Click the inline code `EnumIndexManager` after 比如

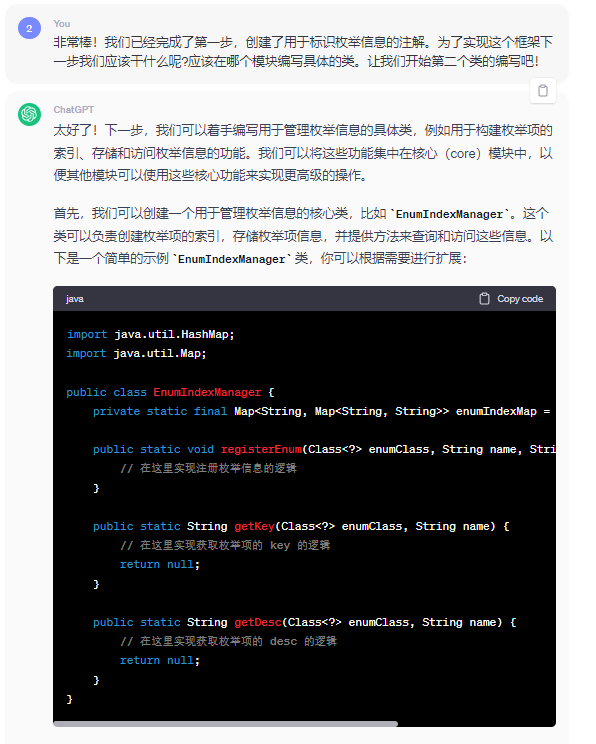[x=449, y=214]
